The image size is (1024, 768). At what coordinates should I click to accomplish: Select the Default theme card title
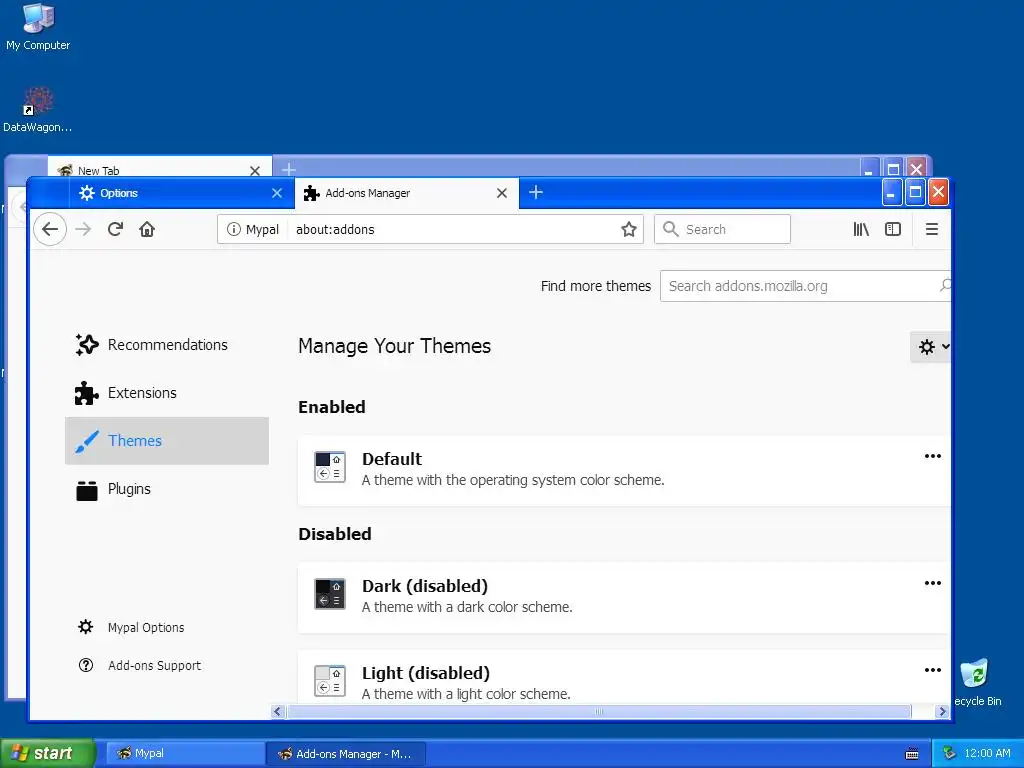392,459
